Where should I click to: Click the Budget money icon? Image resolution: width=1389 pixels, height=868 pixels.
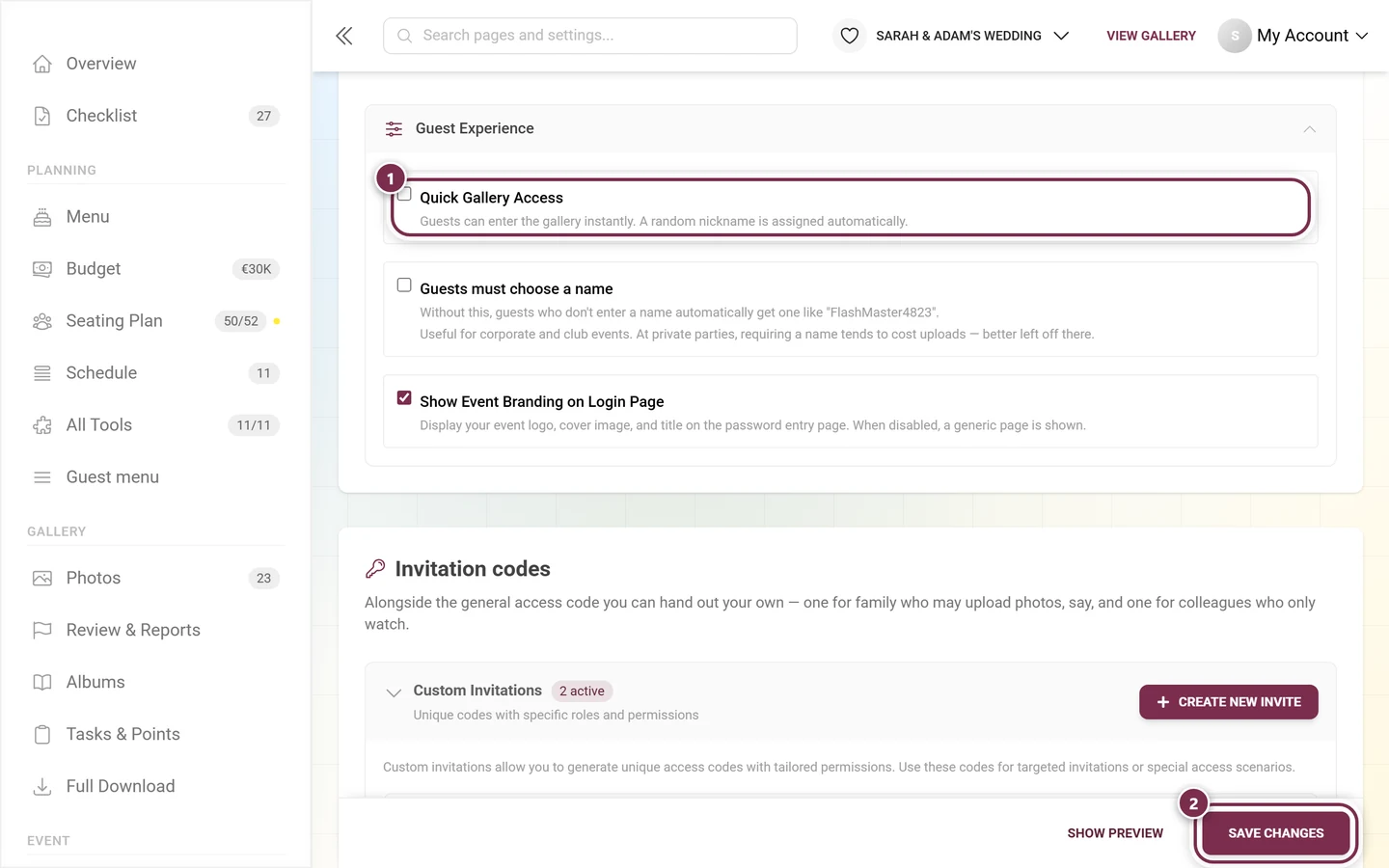tap(42, 269)
